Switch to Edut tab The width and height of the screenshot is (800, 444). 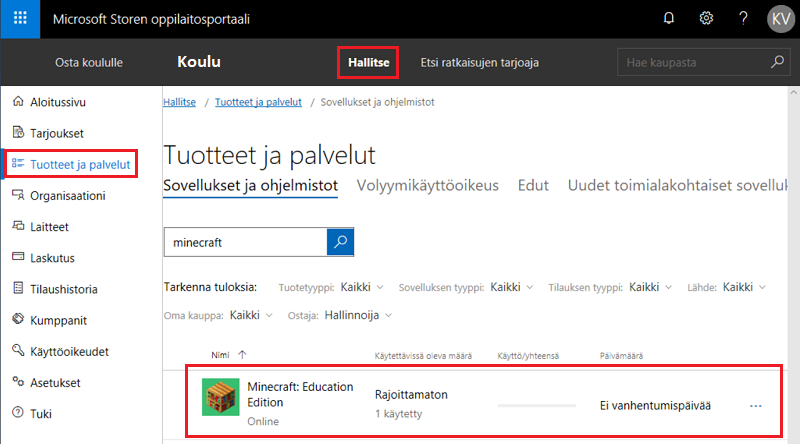pyautogui.click(x=533, y=185)
